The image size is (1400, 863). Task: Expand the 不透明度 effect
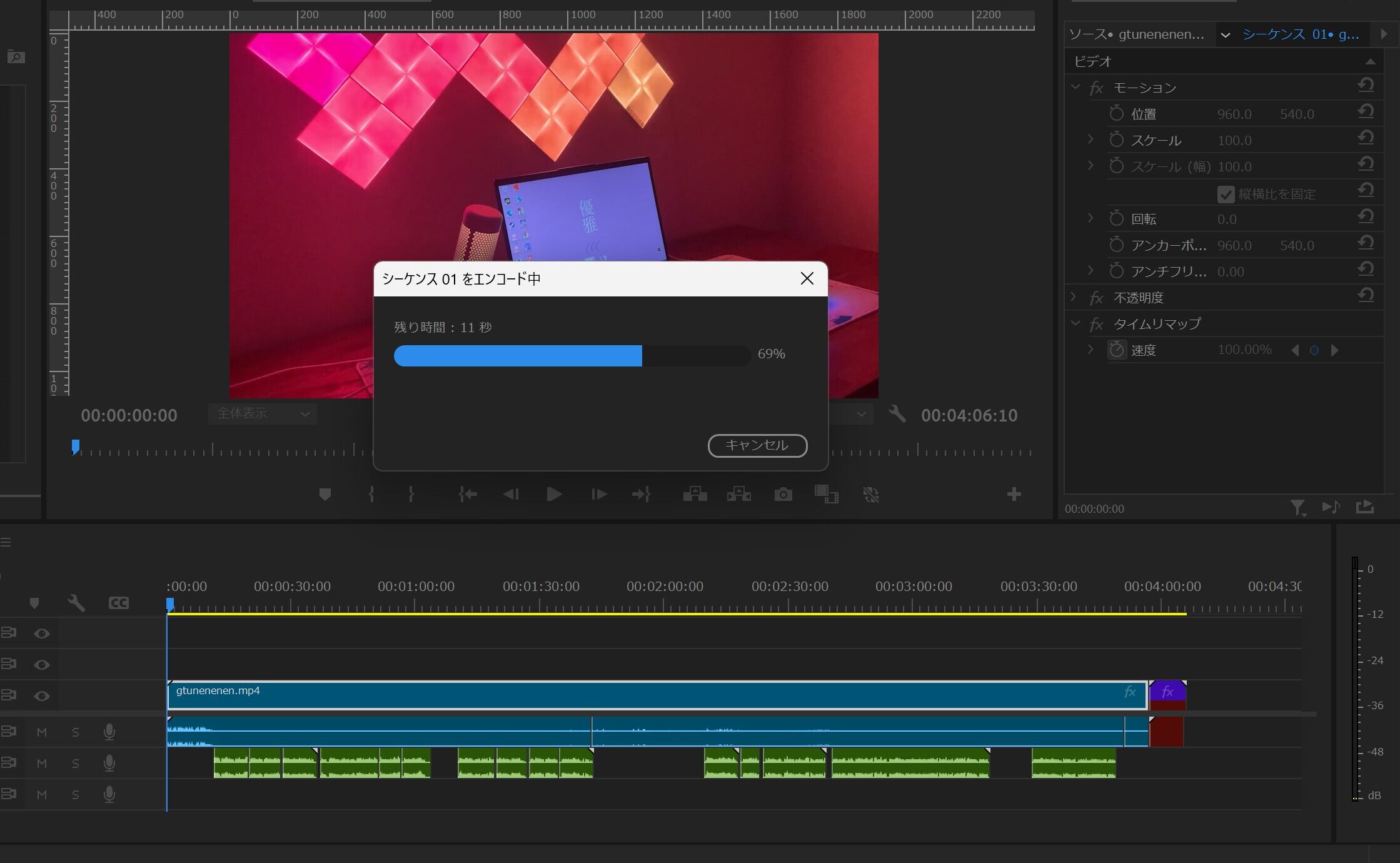[x=1074, y=297]
